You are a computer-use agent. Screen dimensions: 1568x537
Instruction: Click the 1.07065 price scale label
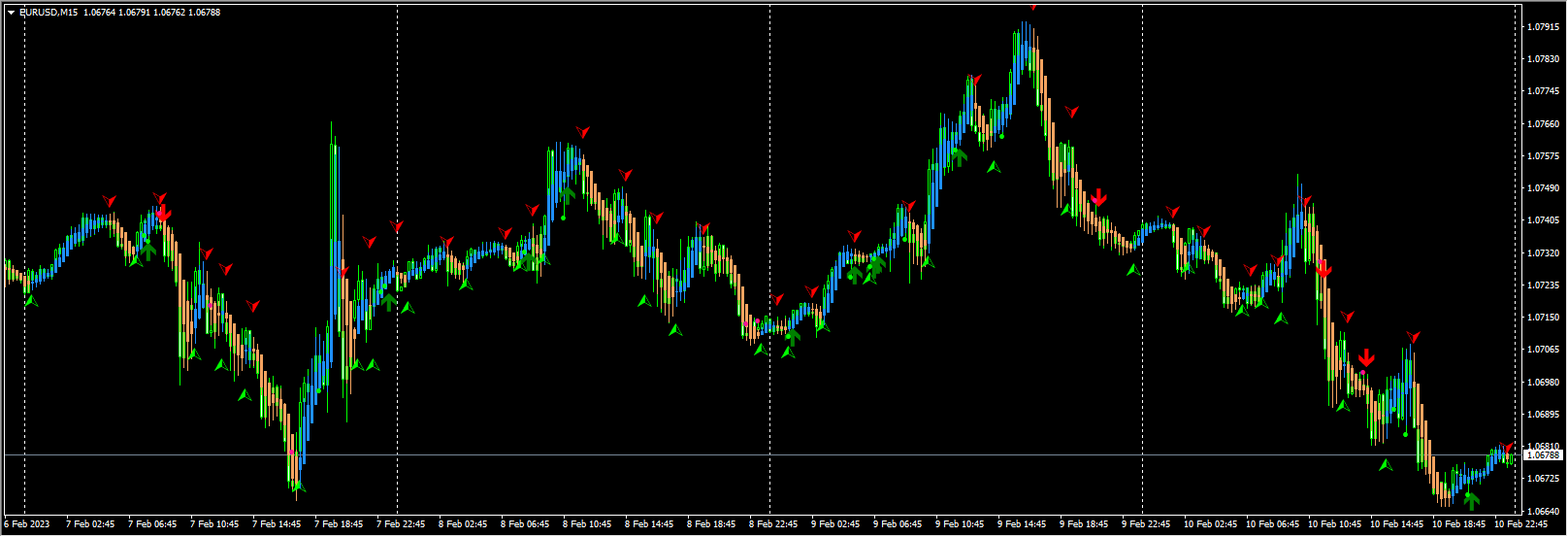[1543, 350]
